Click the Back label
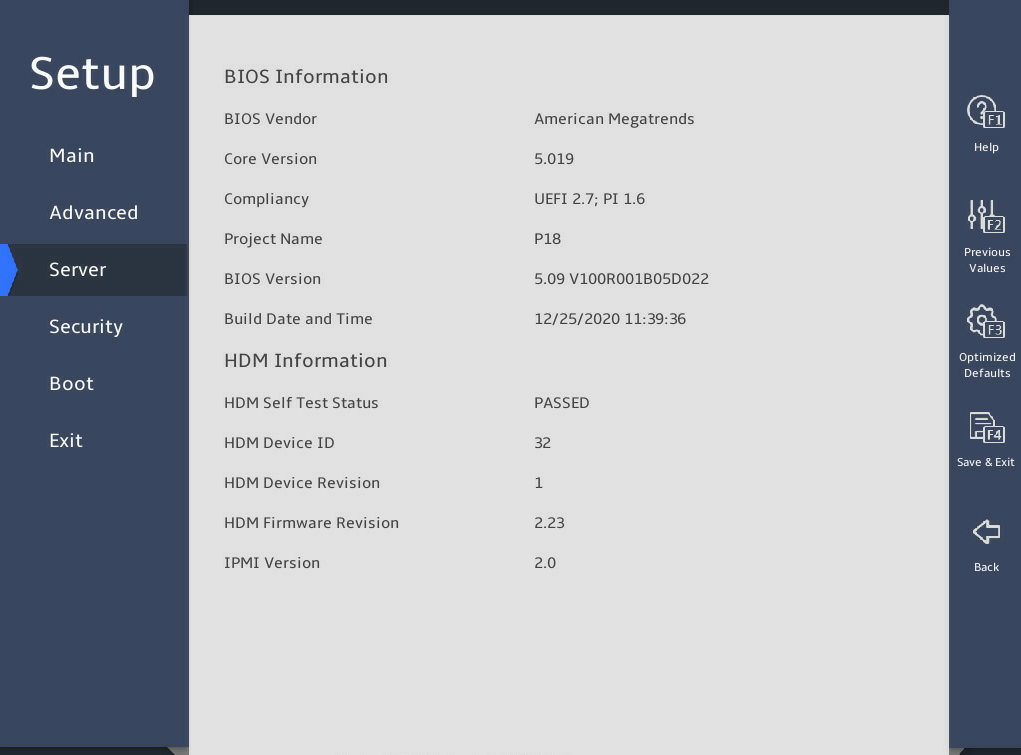Viewport: 1021px width, 755px height. [x=986, y=567]
